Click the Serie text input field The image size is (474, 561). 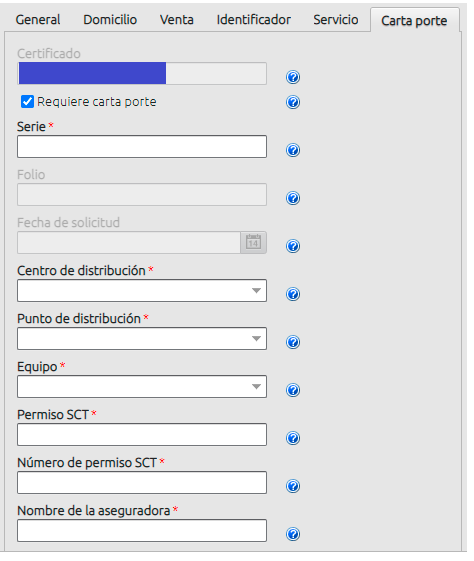pyautogui.click(x=142, y=146)
